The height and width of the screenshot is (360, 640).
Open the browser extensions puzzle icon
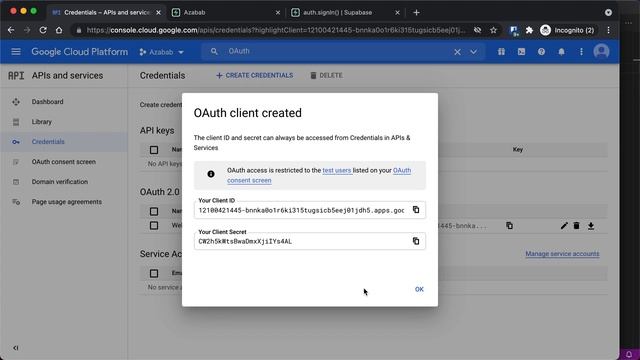529,30
